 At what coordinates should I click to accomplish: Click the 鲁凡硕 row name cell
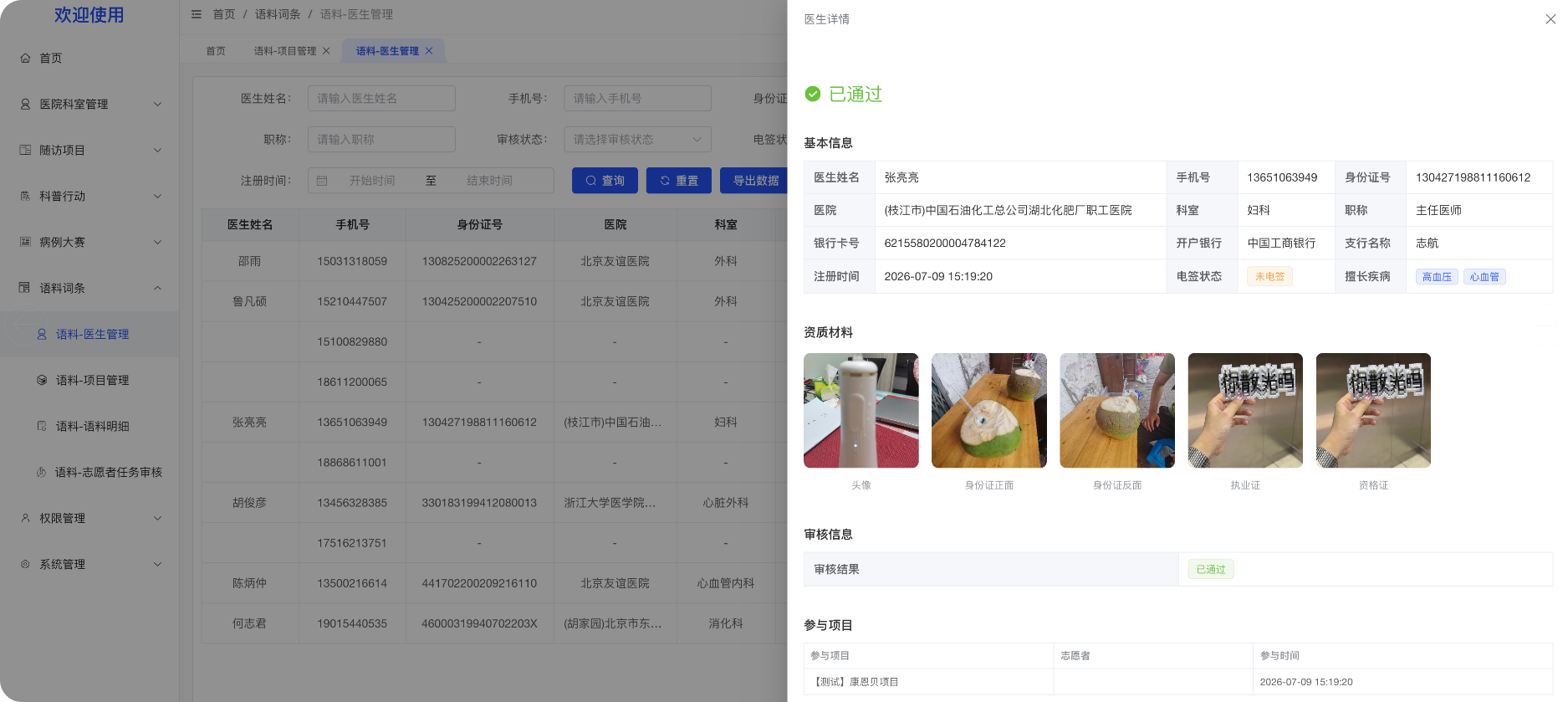click(250, 301)
